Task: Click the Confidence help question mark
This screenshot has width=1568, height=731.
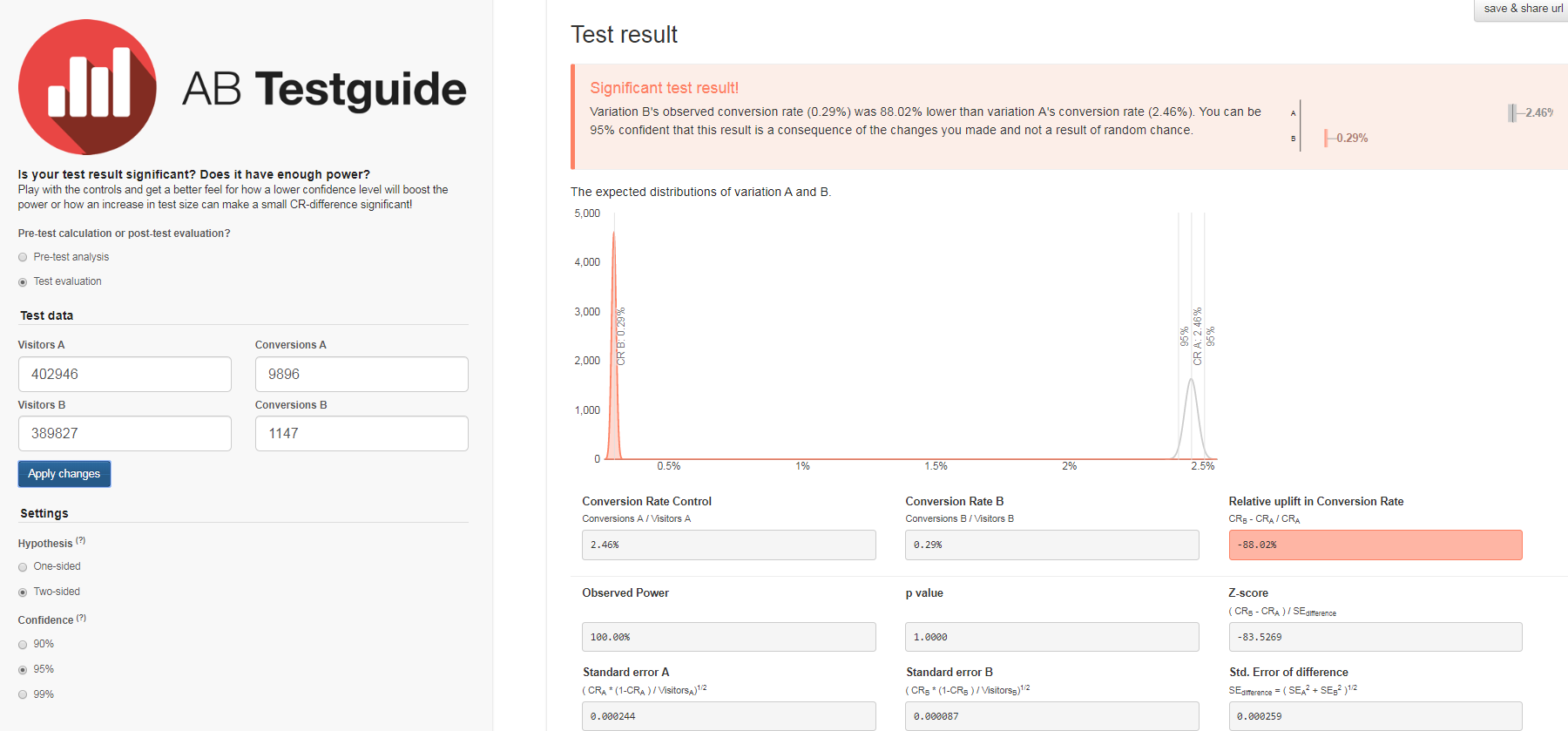Action: pos(81,619)
